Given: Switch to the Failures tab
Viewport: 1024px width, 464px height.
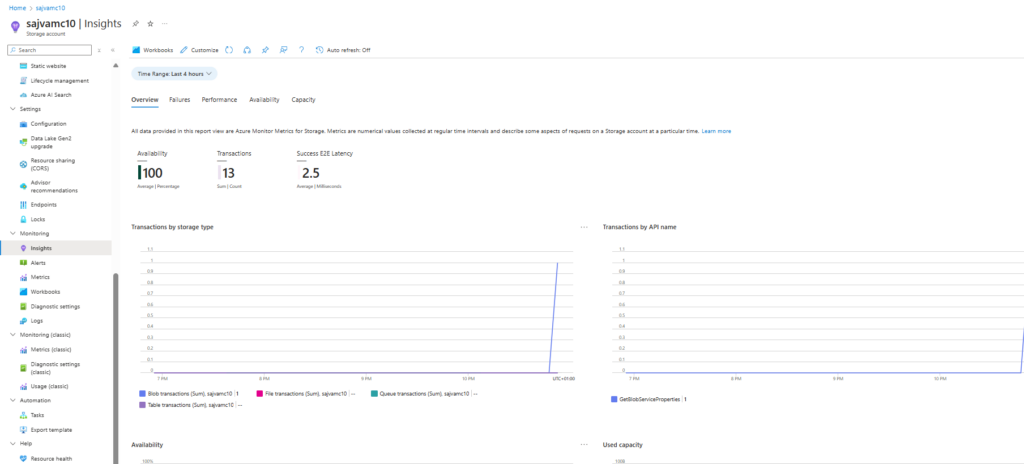Looking at the screenshot, I should pos(179,100).
